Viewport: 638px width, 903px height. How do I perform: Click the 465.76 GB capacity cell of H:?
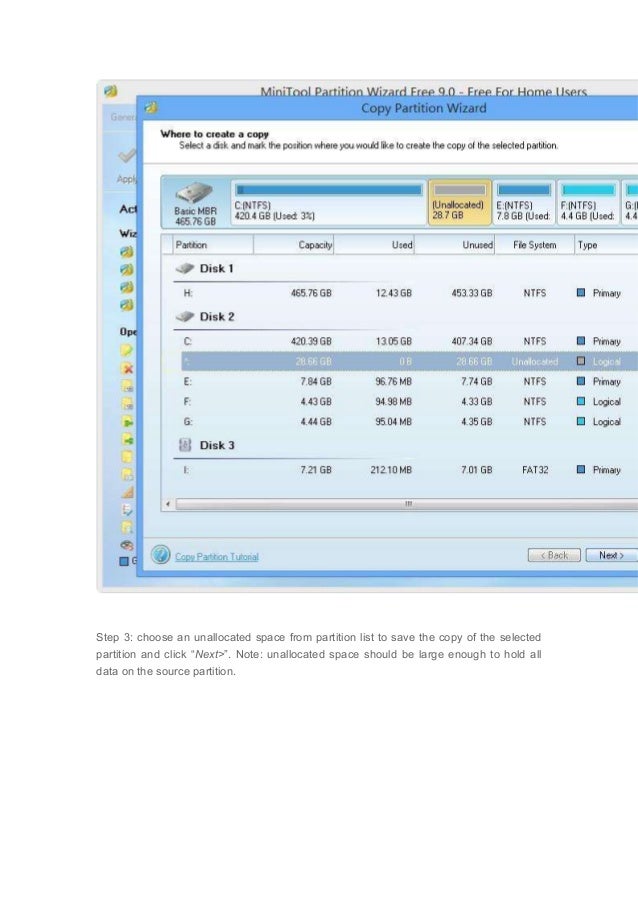(x=311, y=293)
